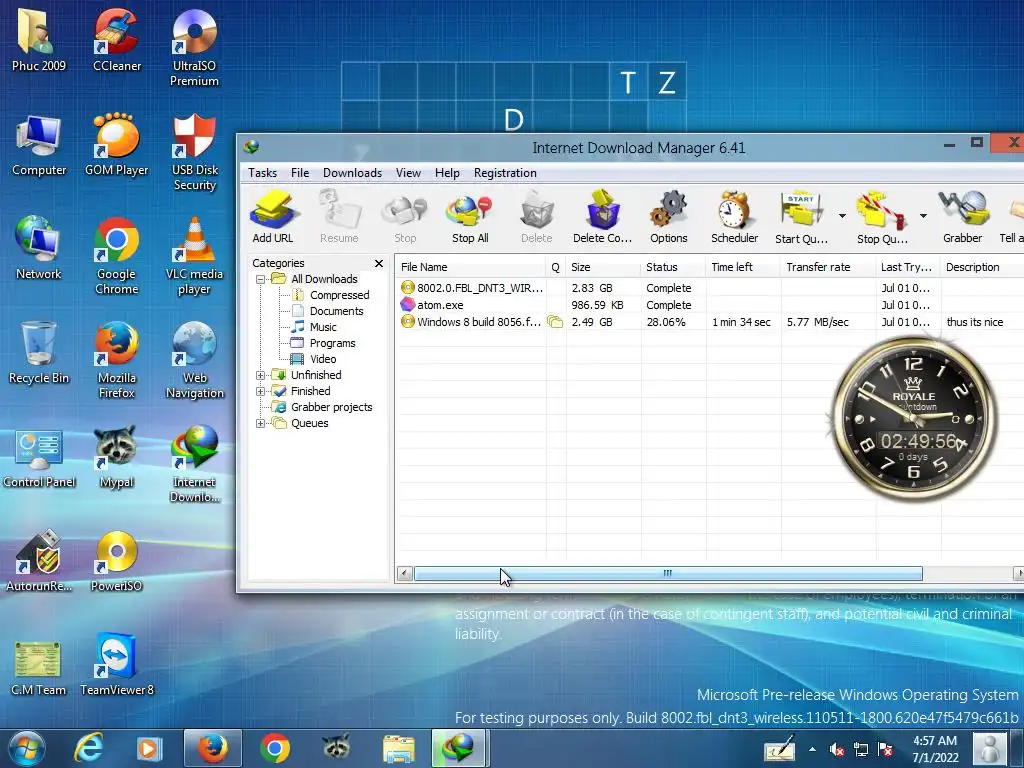Select the Windows 8 build 8056 download
Viewport: 1024px width, 768px height.
point(709,322)
